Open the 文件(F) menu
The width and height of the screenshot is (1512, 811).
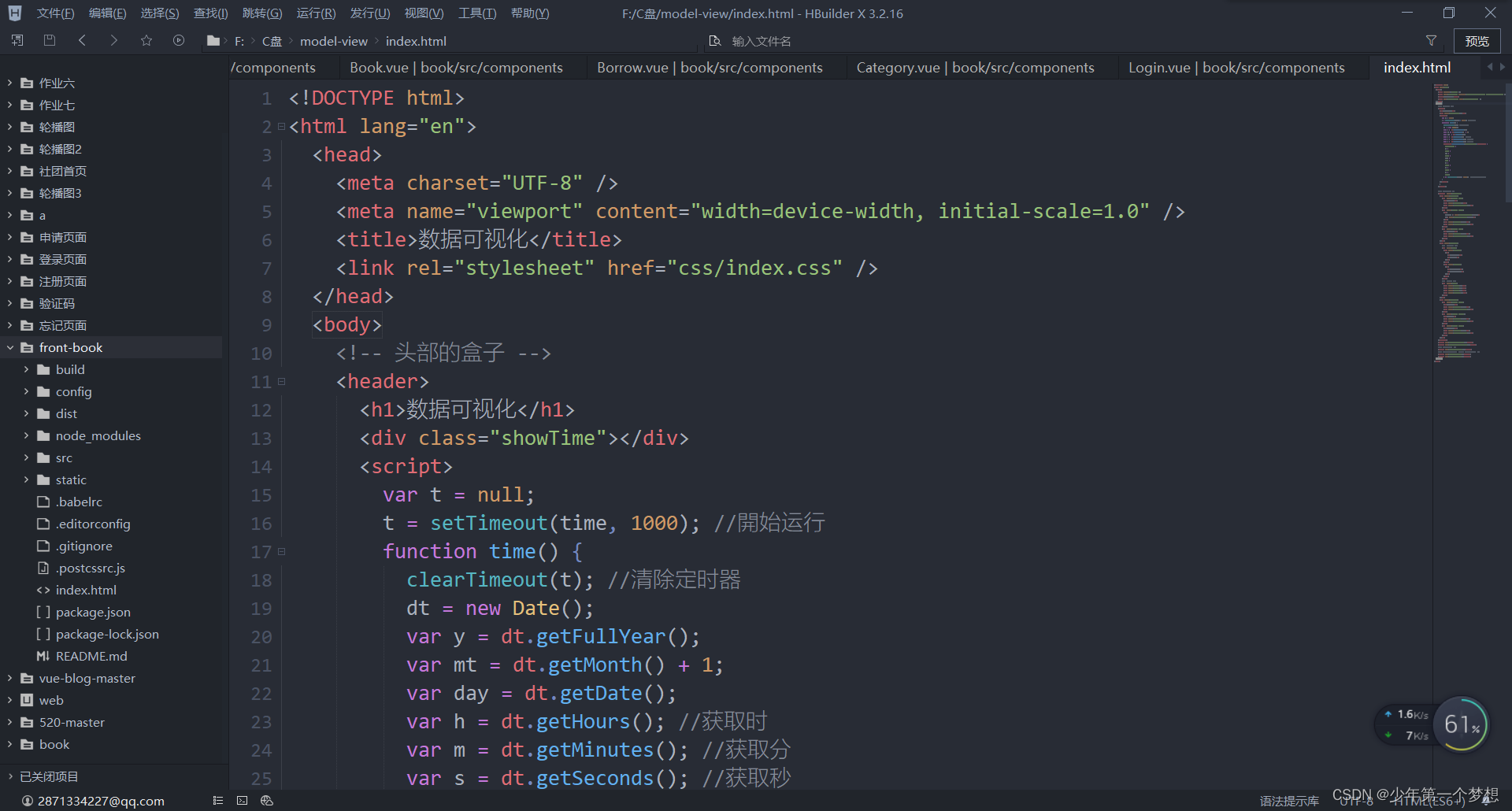(55, 13)
